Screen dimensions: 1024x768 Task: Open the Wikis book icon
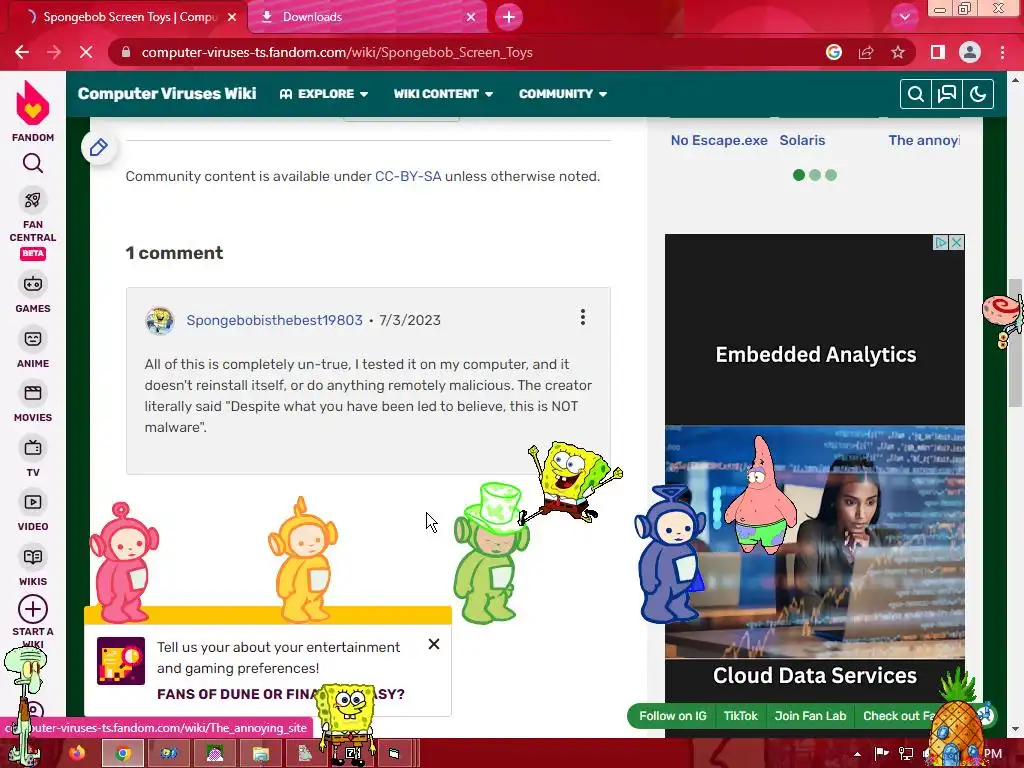pos(33,557)
